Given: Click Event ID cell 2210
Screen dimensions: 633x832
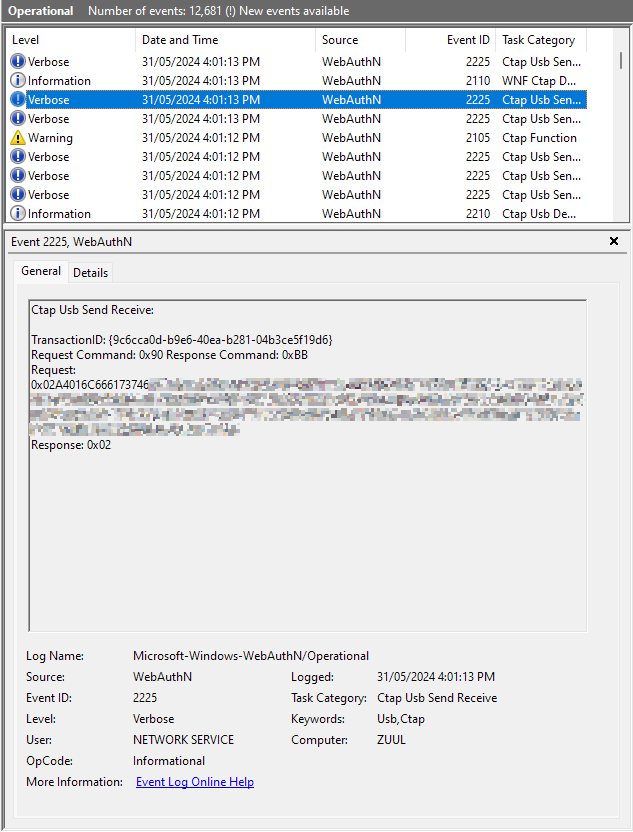Looking at the screenshot, I should pyautogui.click(x=478, y=214).
